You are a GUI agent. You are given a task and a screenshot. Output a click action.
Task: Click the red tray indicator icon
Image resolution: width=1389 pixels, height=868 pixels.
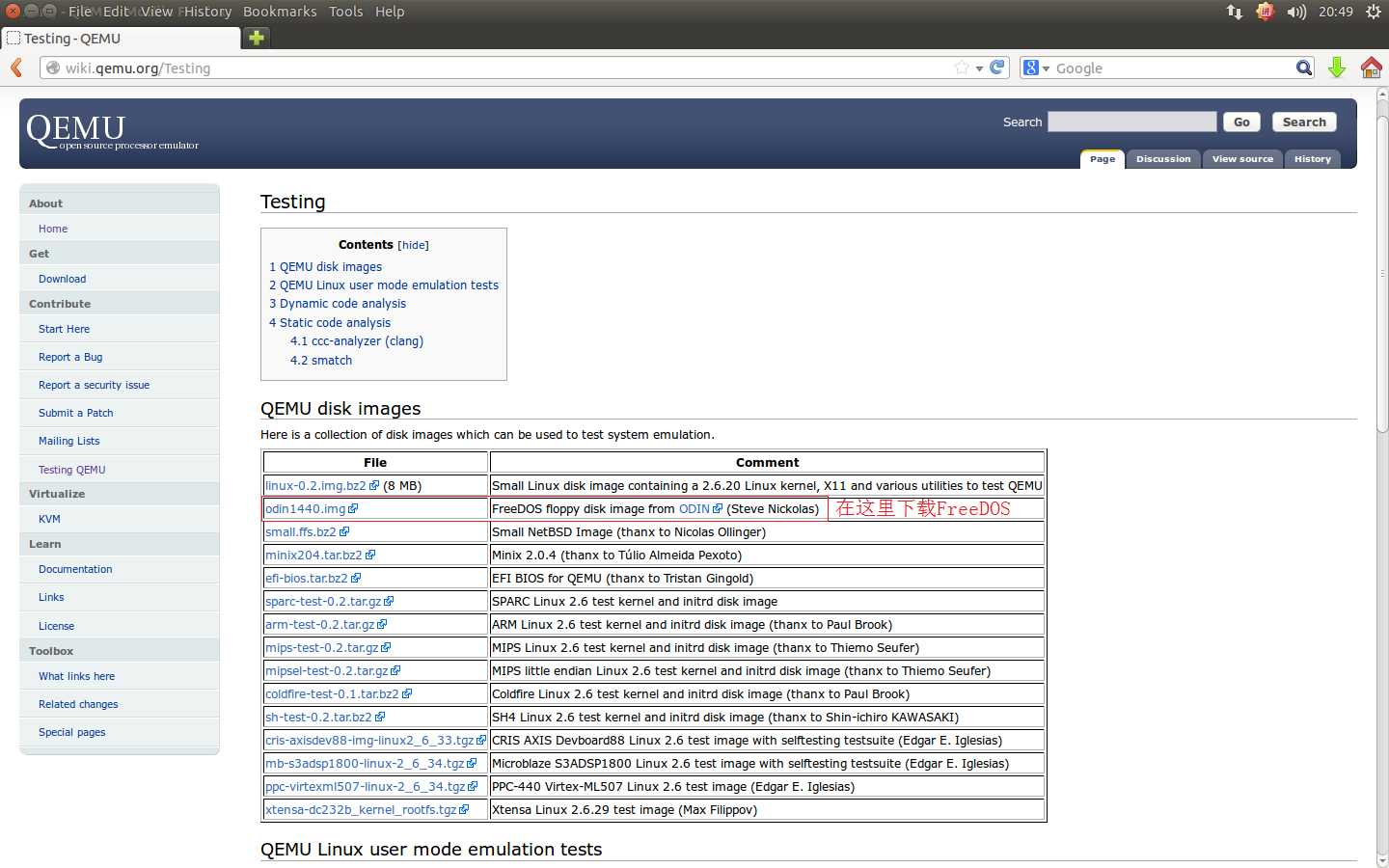point(1266,12)
